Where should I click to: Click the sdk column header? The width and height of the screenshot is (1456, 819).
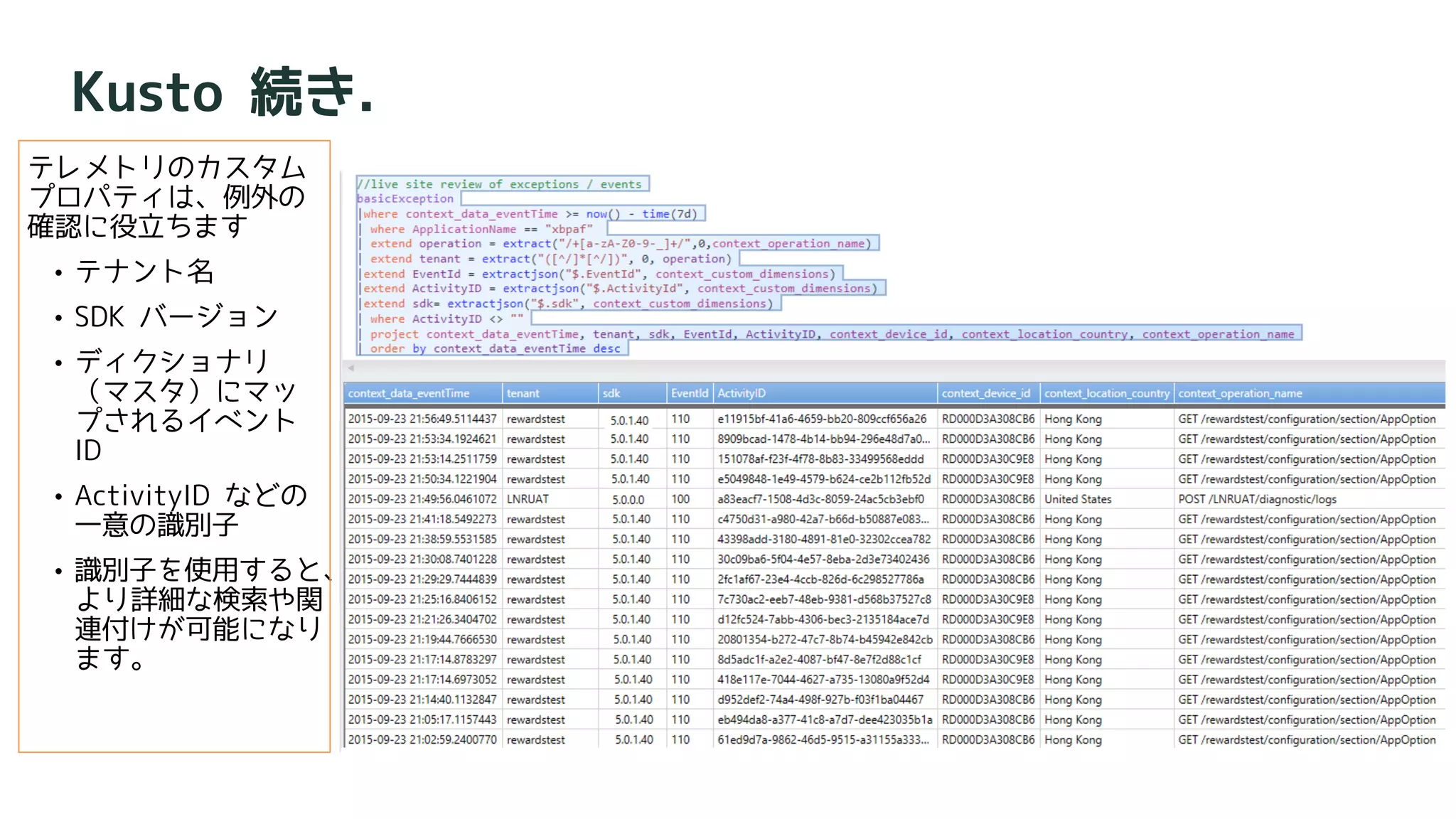[611, 393]
